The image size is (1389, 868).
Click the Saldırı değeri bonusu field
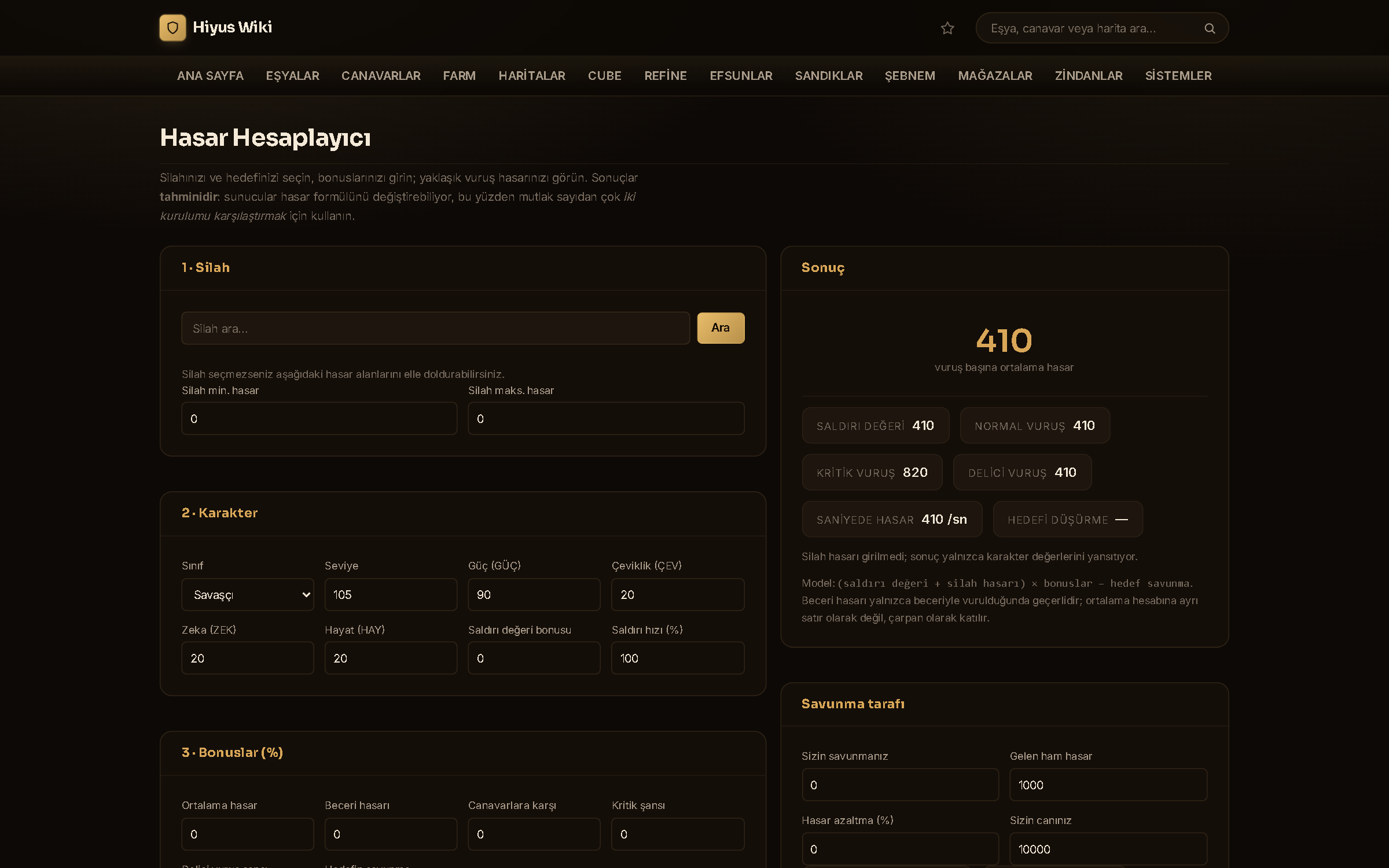point(534,658)
